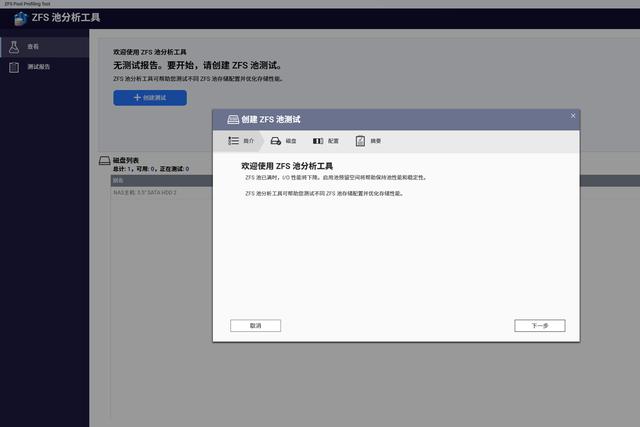Screen dimensions: 640x427
Task: Click the drive icon in the dialog title bar
Action: coord(233,119)
